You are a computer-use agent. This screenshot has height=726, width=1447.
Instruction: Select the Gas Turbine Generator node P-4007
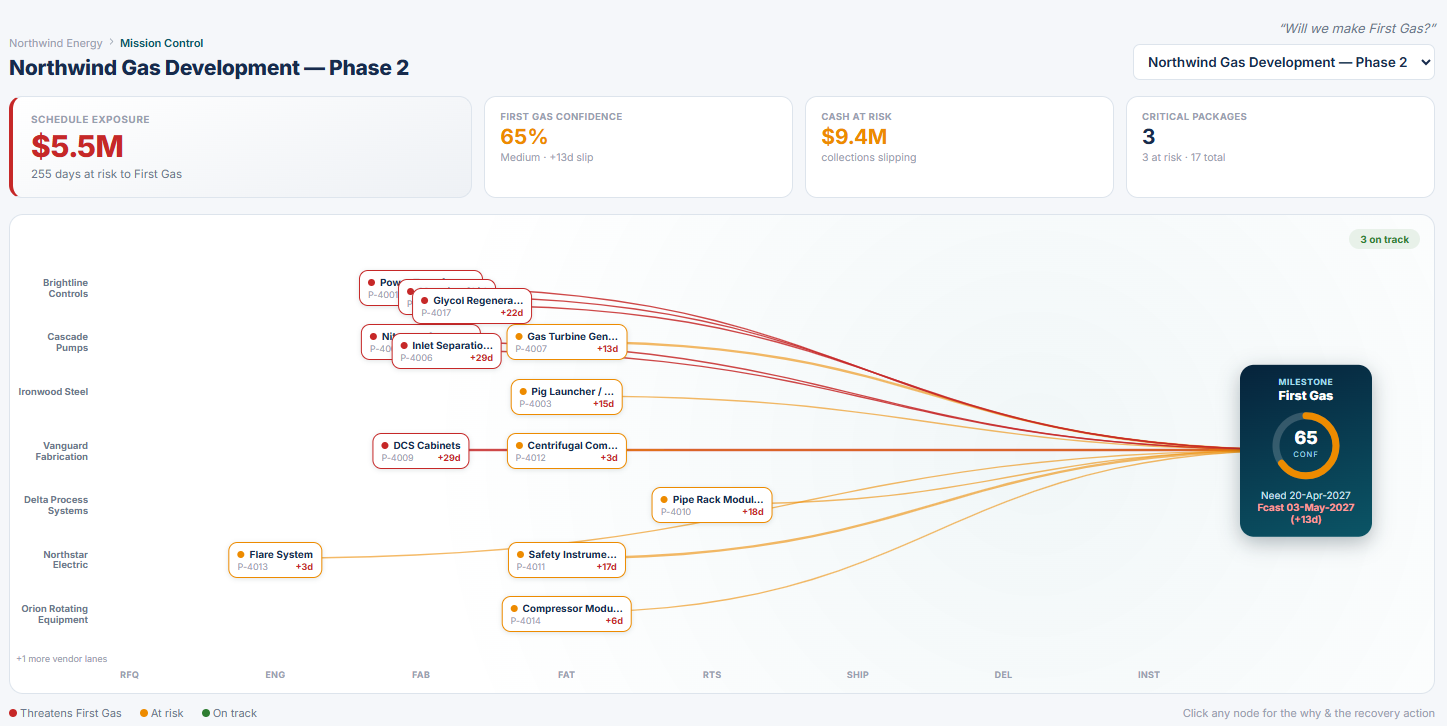[x=567, y=342]
